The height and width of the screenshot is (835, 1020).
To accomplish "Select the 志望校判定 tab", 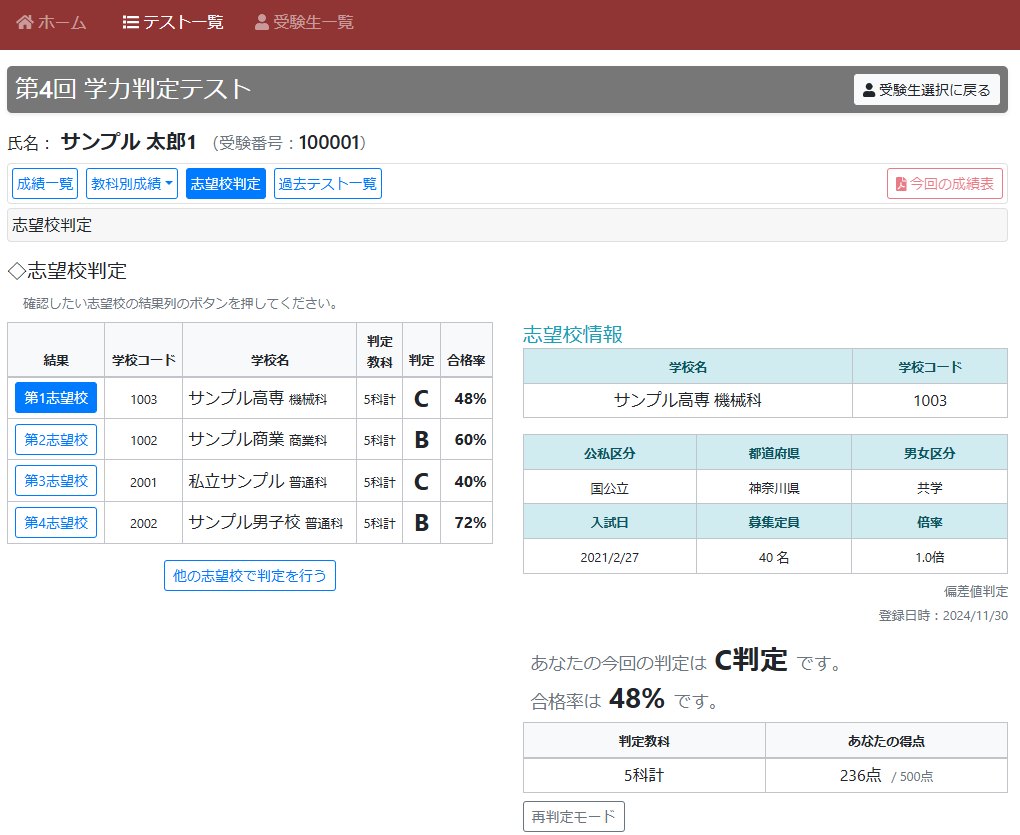I will (x=226, y=184).
